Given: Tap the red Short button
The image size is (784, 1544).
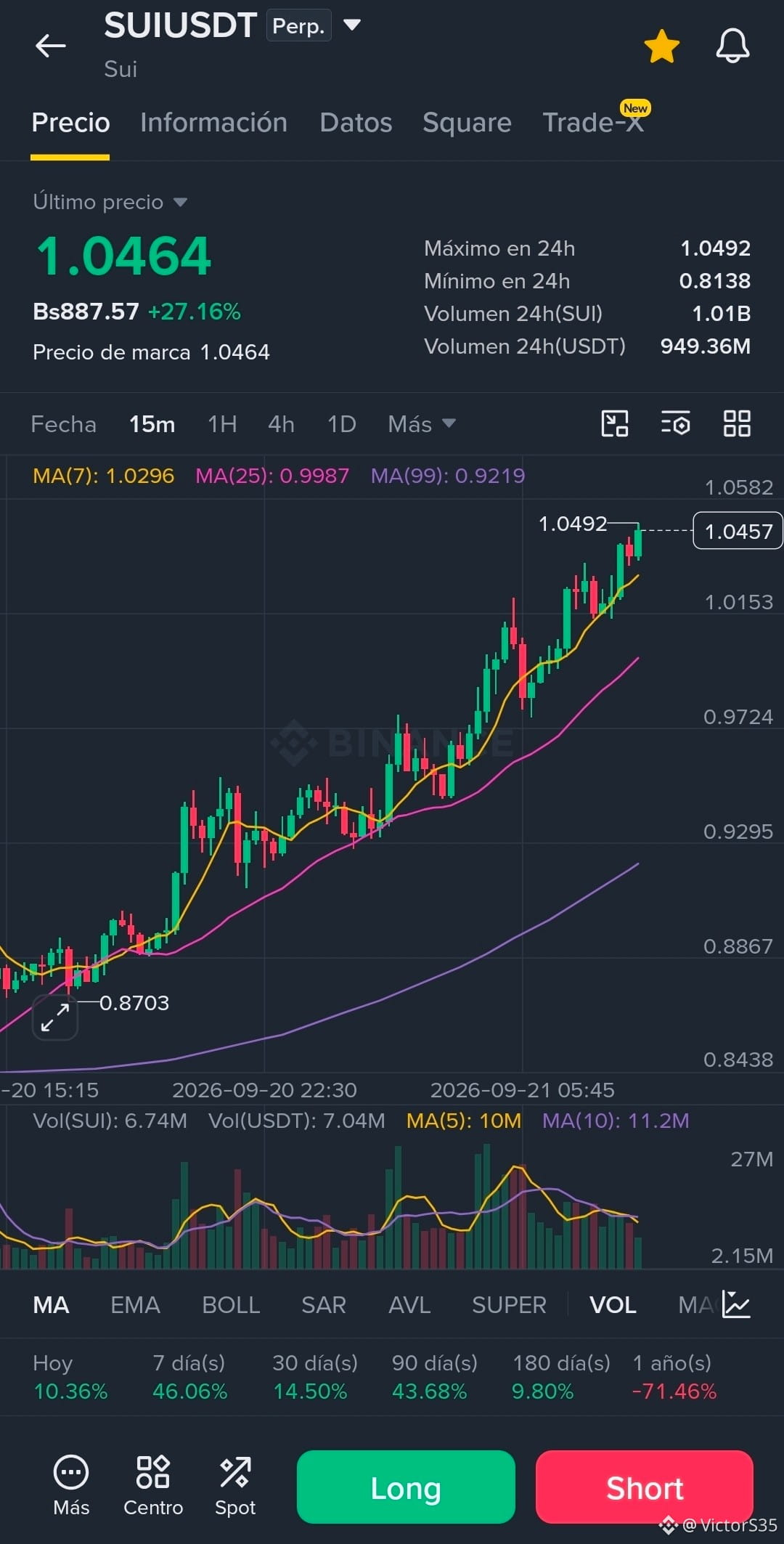Looking at the screenshot, I should [x=645, y=1487].
